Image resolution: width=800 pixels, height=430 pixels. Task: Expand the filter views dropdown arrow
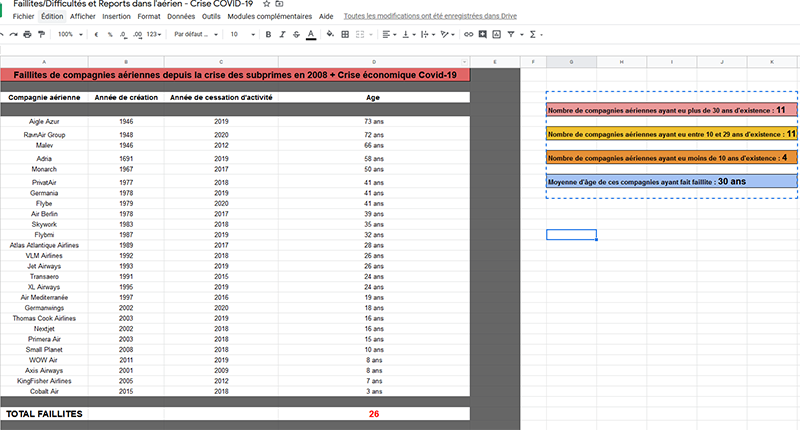522,35
